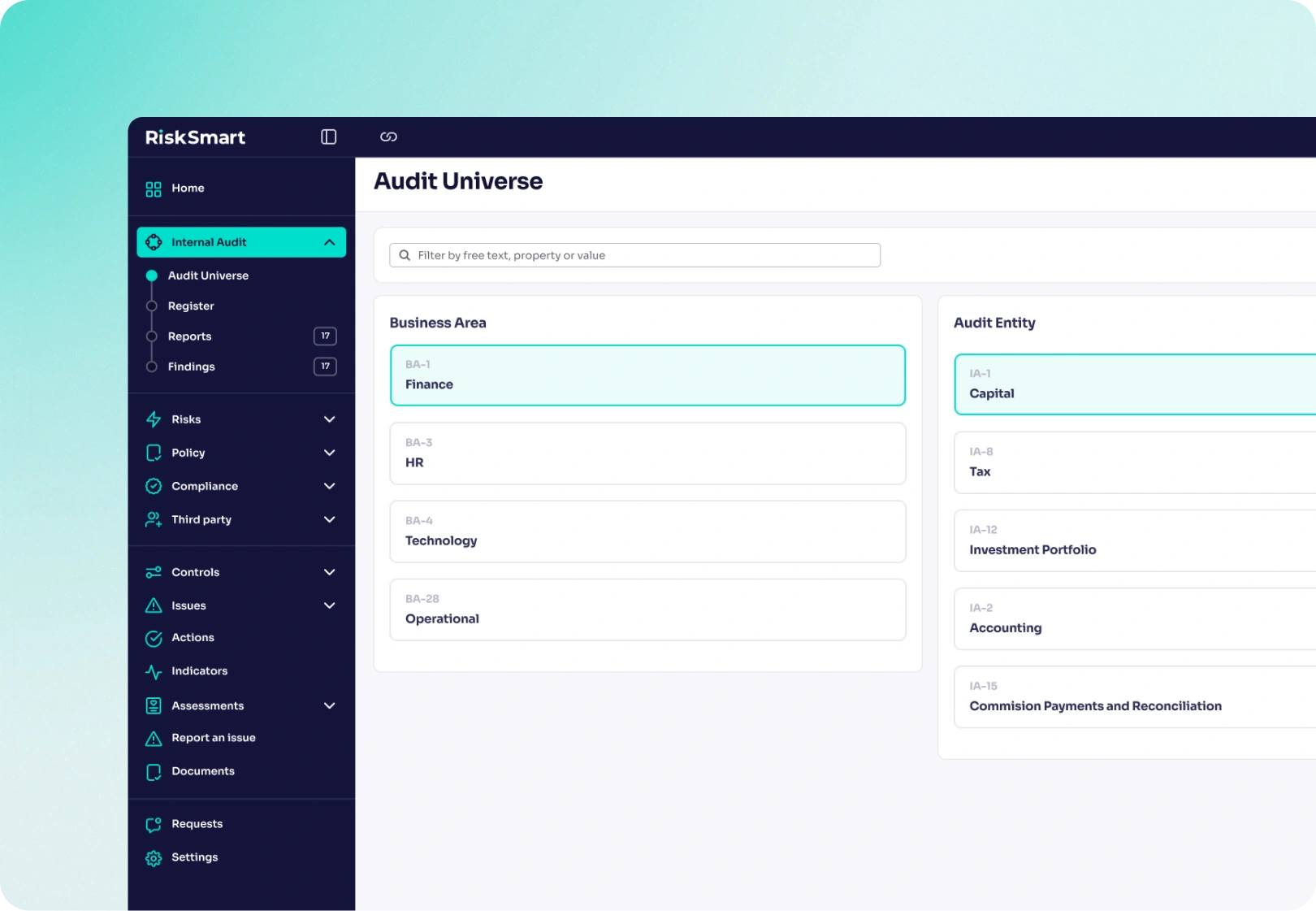Screen dimensions: 1316x911
Task: Click the Business Area column heading
Action: tap(438, 323)
